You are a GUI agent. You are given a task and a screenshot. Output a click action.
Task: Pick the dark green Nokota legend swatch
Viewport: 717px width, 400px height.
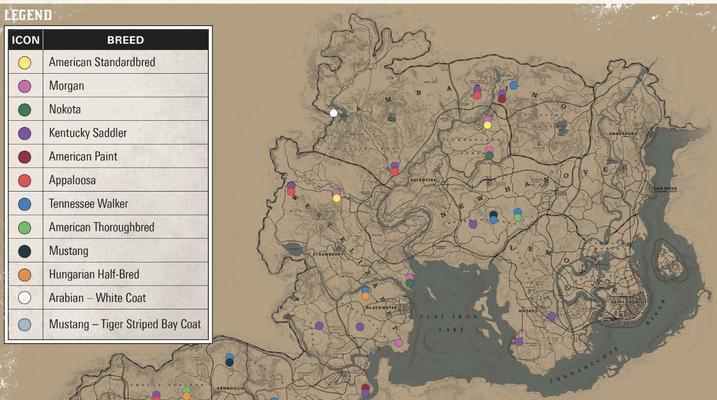(25, 110)
